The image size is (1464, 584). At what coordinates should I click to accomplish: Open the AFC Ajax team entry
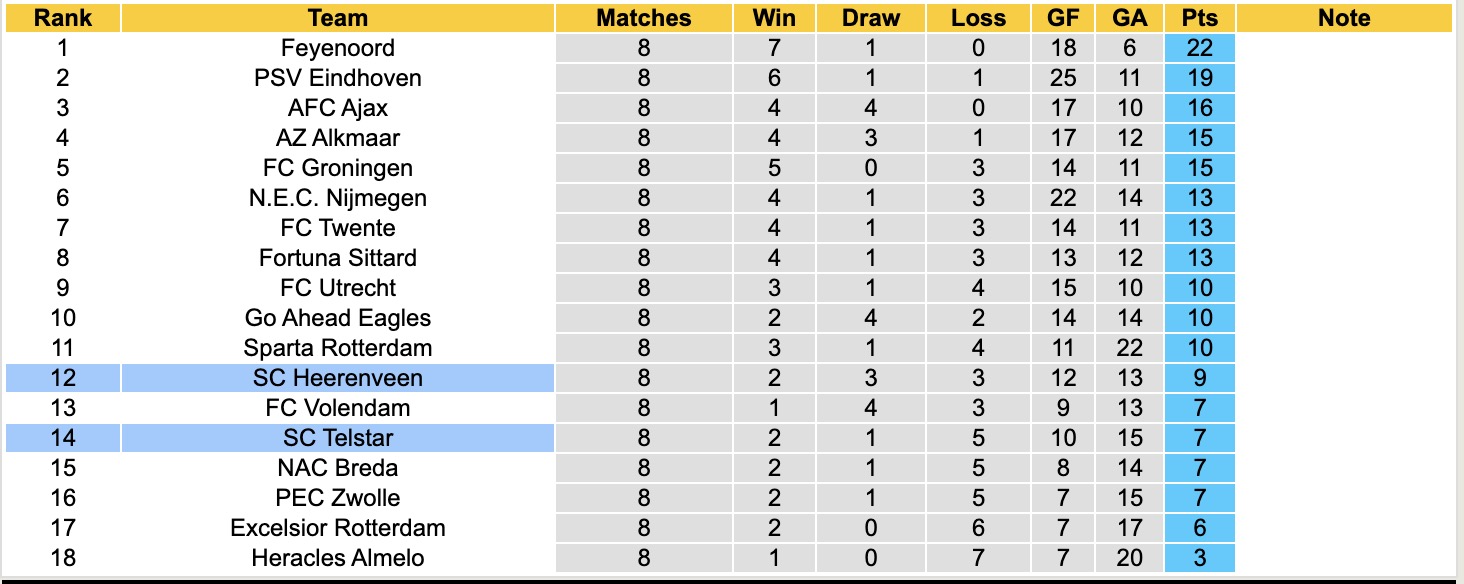[x=338, y=108]
